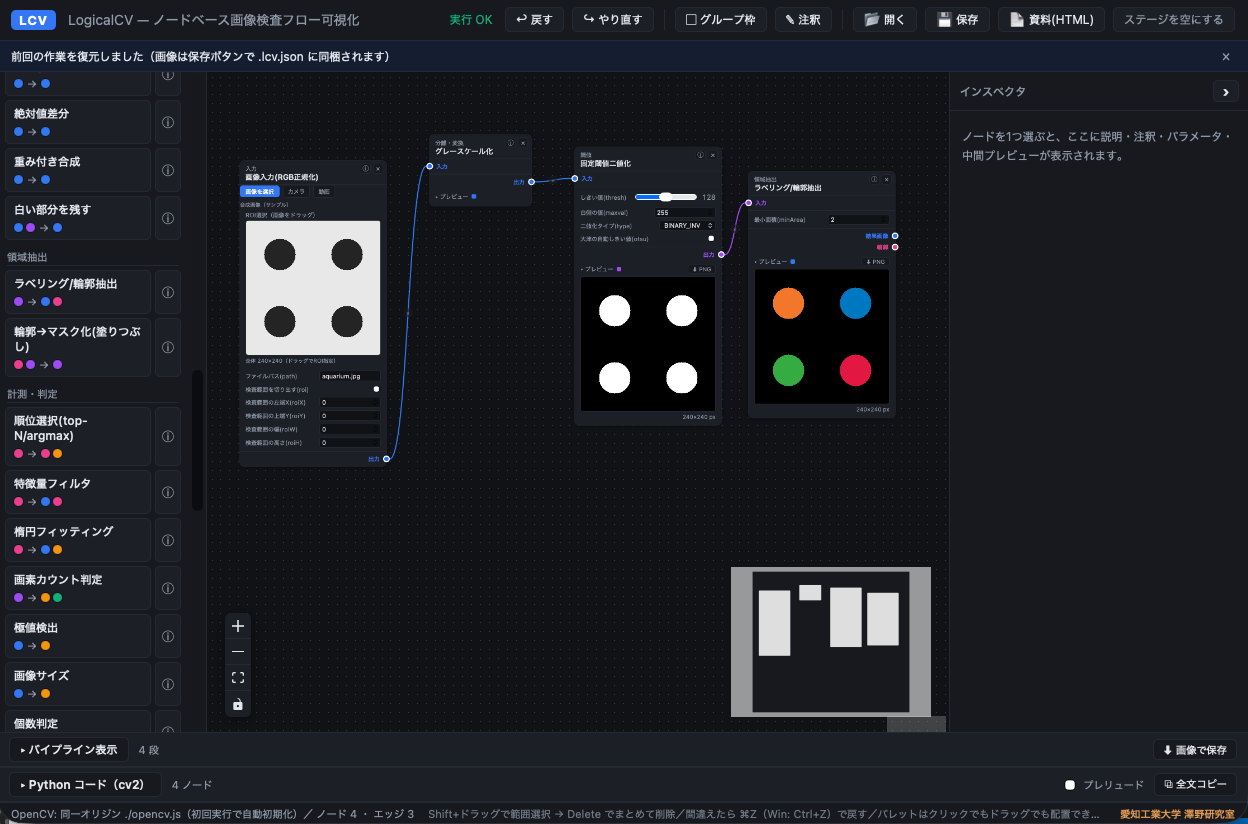The image size is (1248, 824).
Task: Click the 個数判定 palette item
Action: pos(78,722)
